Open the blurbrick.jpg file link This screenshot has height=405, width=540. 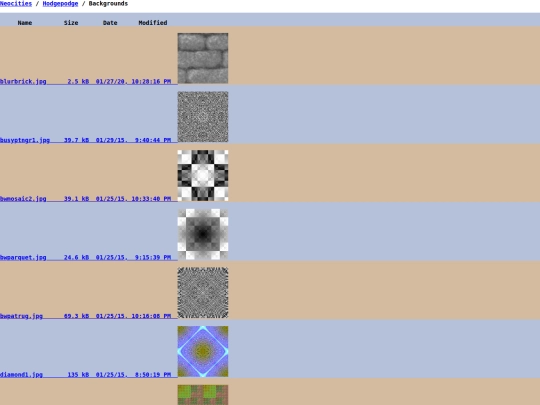pos(23,82)
